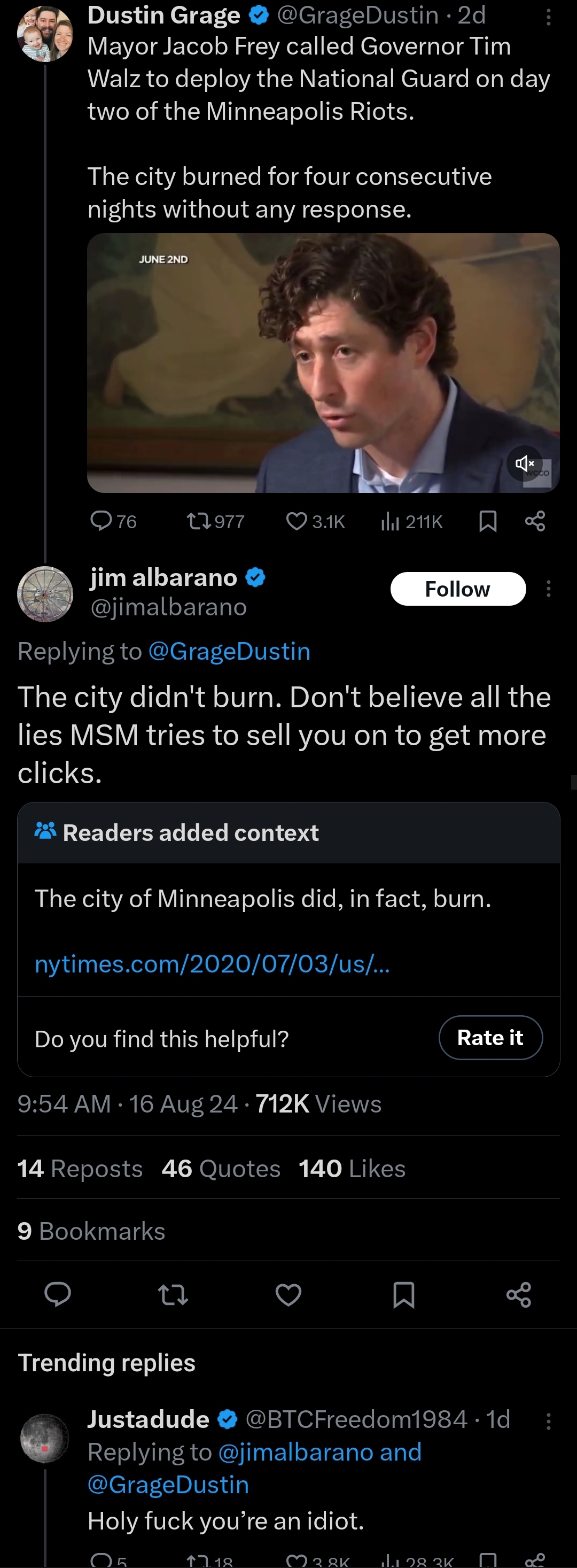Follow jim albarano

pos(457,589)
